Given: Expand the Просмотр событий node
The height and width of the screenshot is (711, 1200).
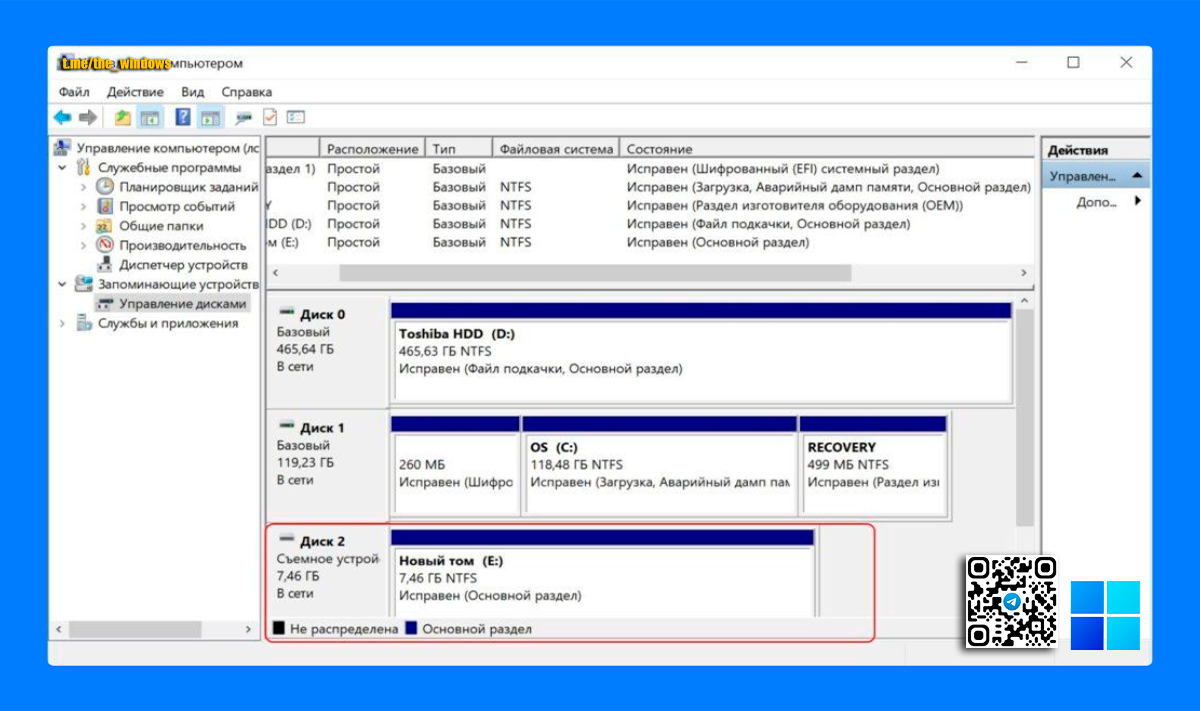Looking at the screenshot, I should [x=83, y=206].
